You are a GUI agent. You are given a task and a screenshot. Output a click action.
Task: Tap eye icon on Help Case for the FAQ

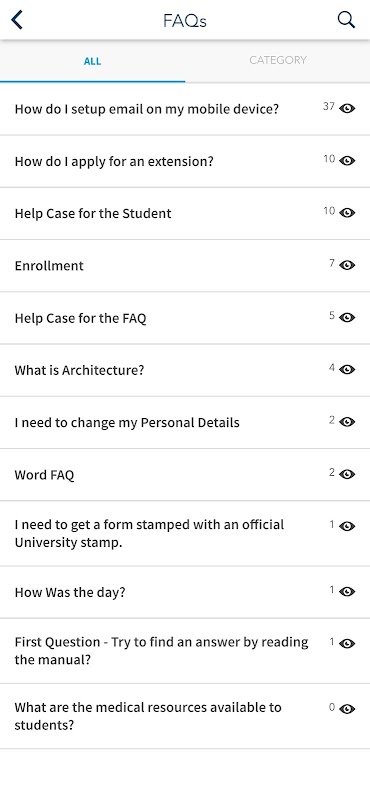(x=347, y=317)
